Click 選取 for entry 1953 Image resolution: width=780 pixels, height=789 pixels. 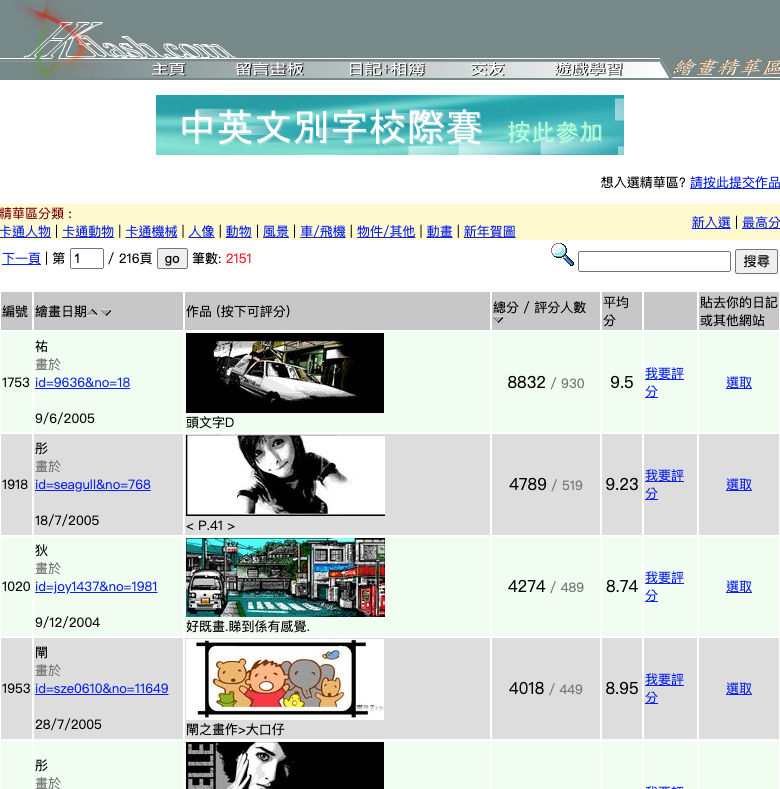click(x=739, y=689)
